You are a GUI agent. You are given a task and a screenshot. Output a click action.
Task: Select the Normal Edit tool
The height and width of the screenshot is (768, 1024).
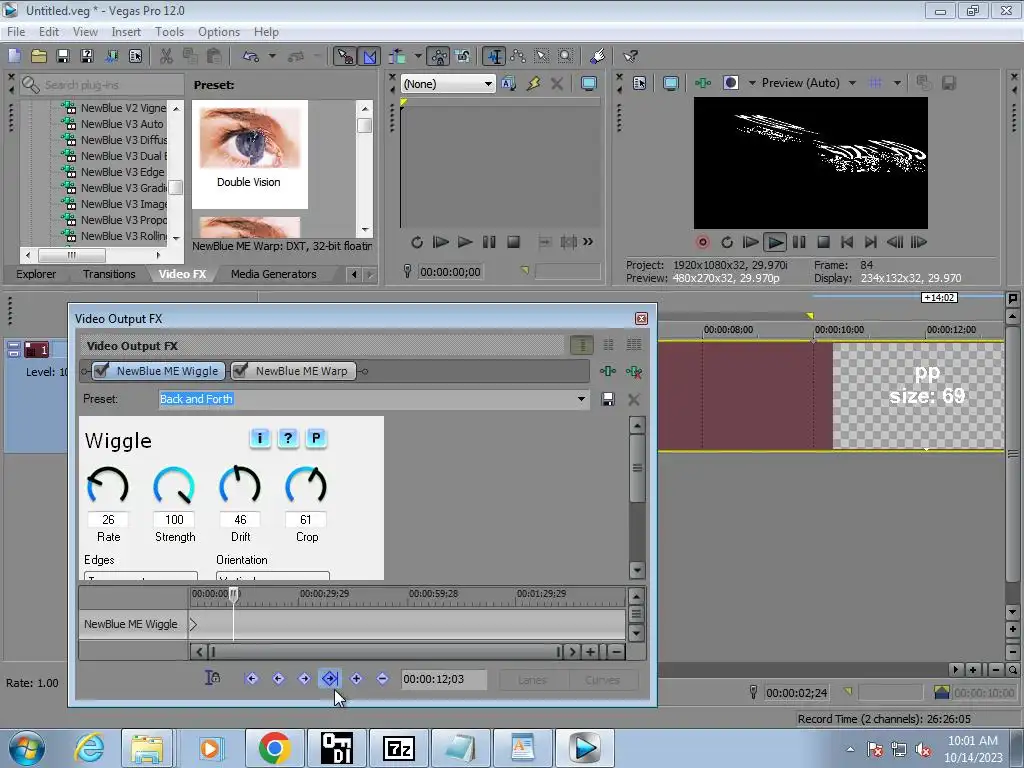pos(494,57)
